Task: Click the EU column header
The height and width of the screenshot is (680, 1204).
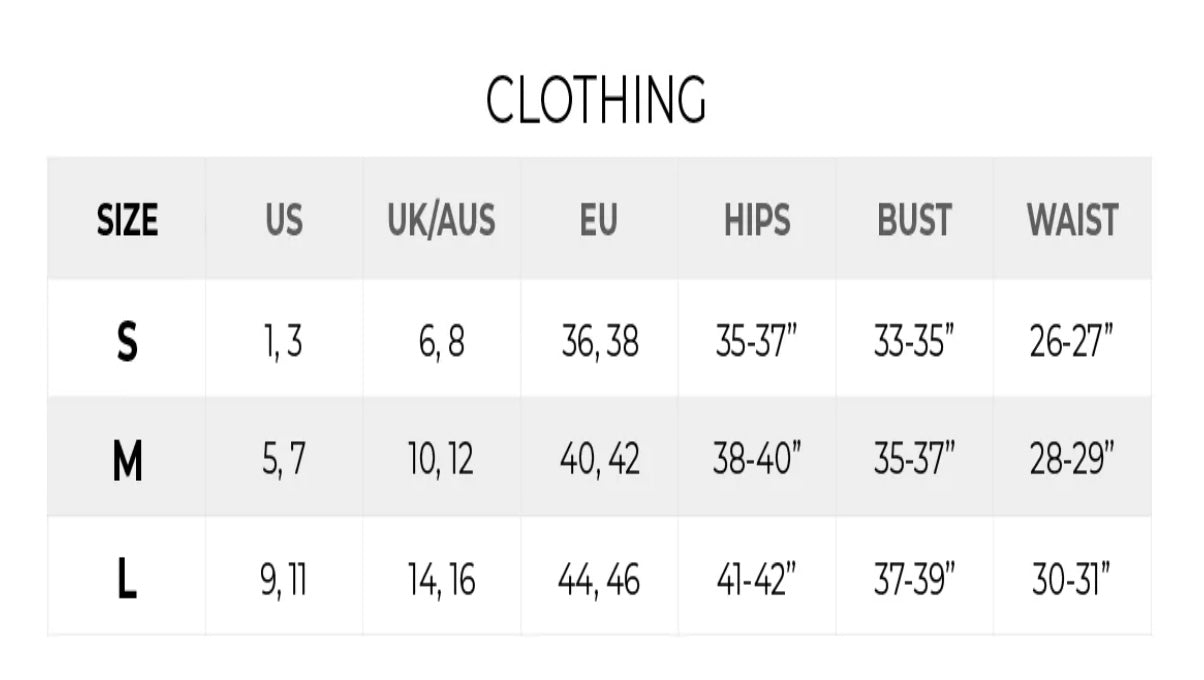Action: pyautogui.click(x=599, y=220)
